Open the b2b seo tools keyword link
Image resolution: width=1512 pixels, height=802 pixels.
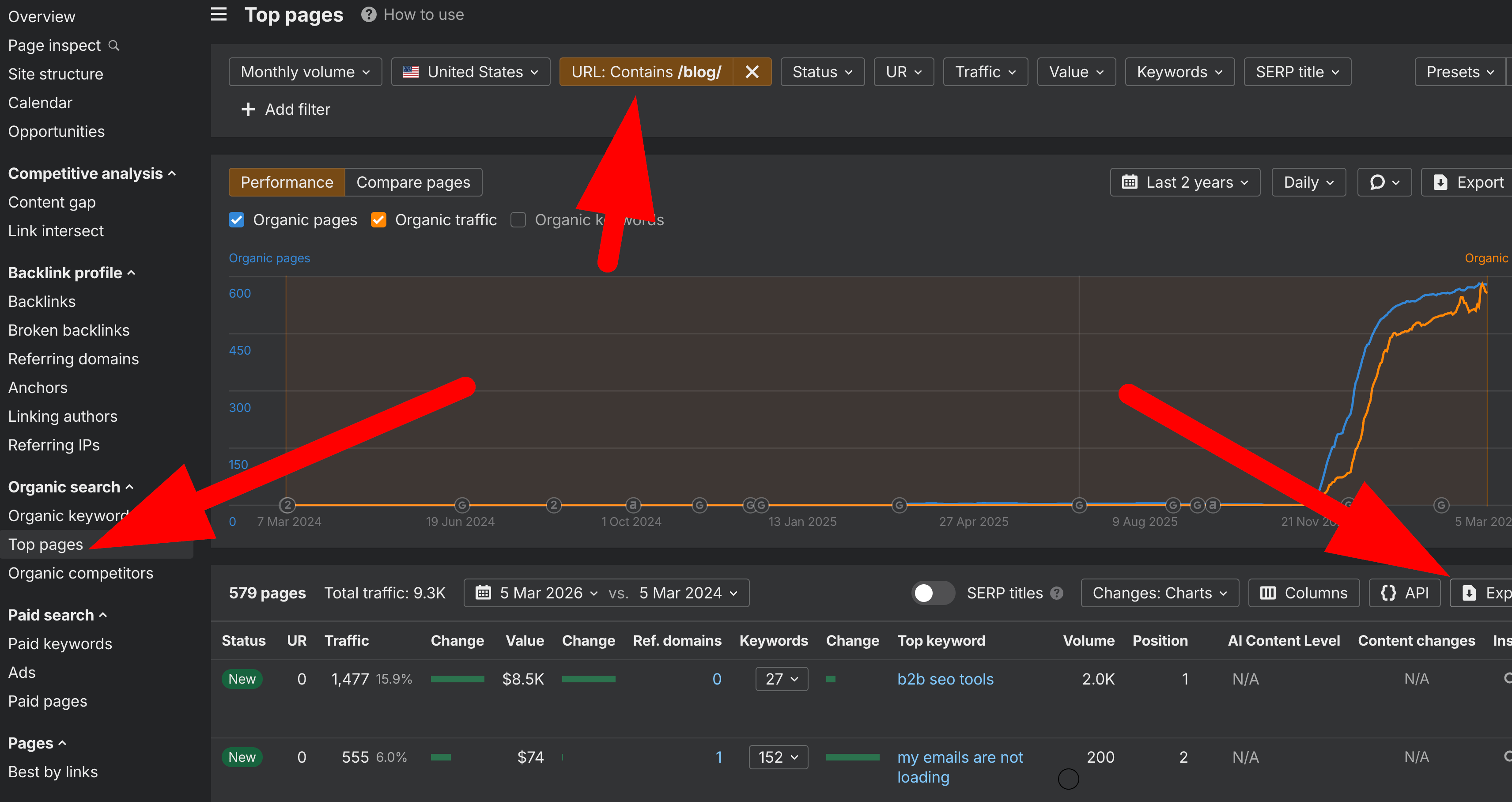[945, 679]
